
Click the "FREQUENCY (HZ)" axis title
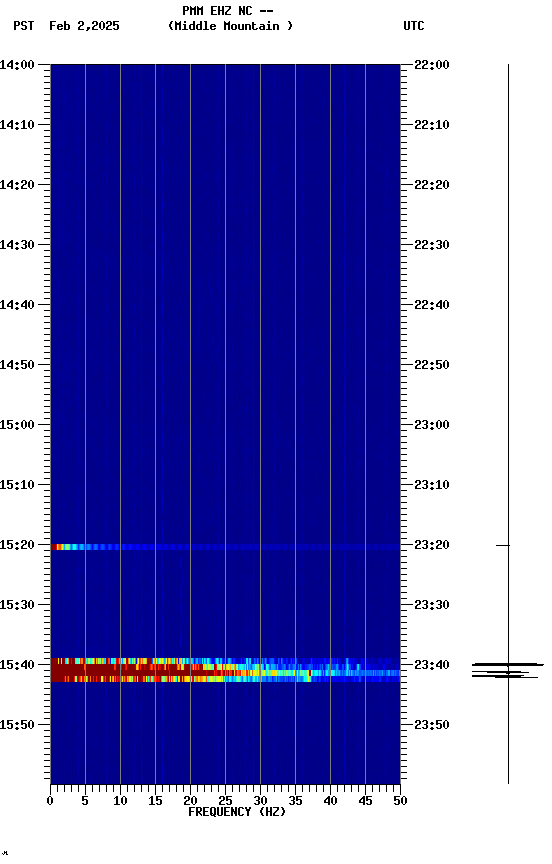(x=237, y=813)
